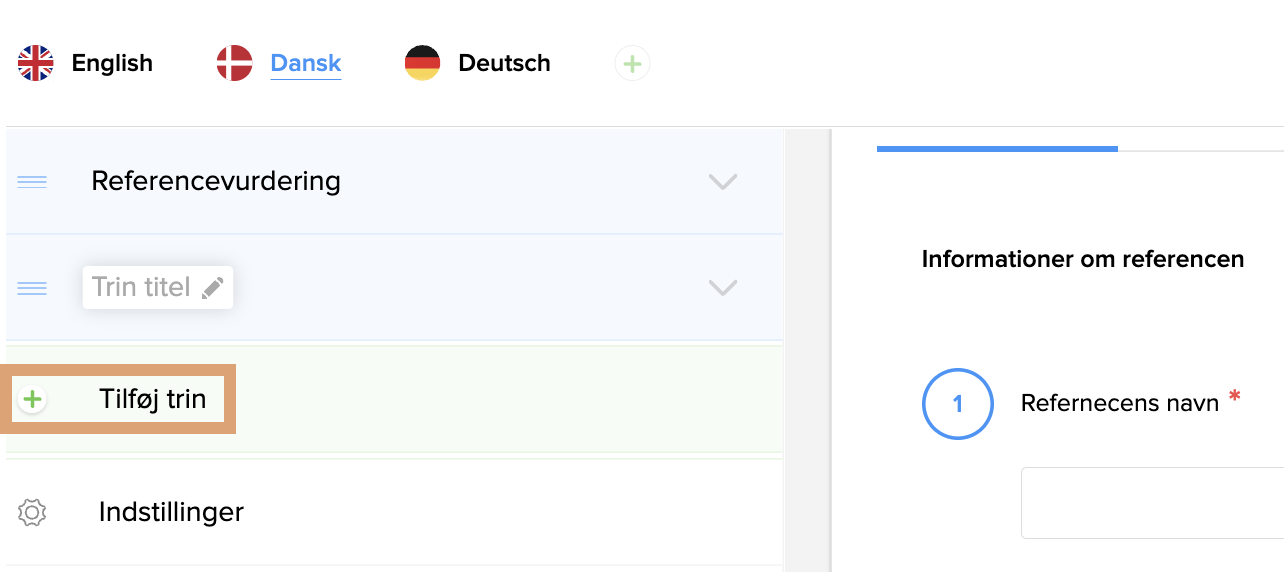Click the green plus icon for Tilføj trin

(x=33, y=400)
